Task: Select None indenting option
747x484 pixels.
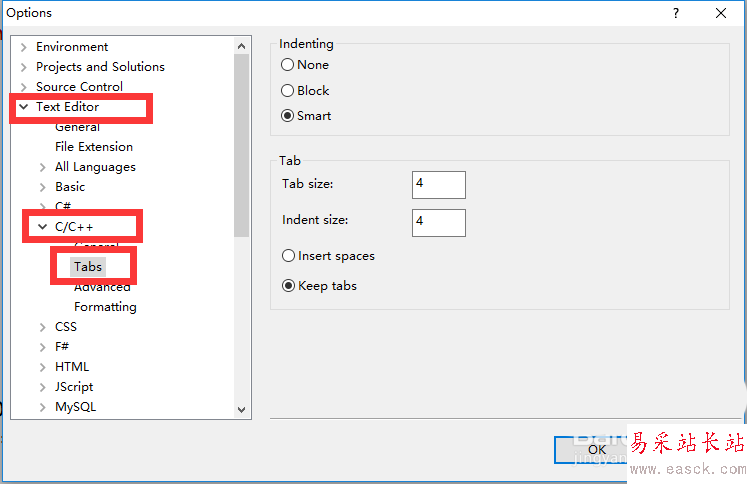Action: pos(288,65)
